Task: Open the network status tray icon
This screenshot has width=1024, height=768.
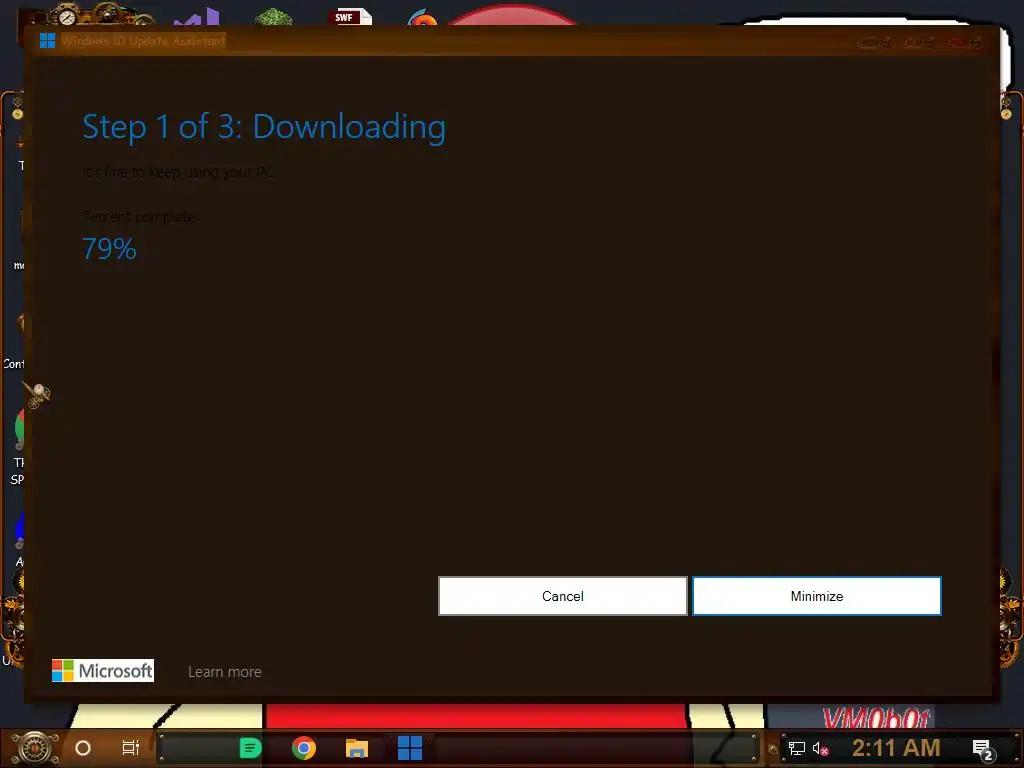Action: point(797,748)
